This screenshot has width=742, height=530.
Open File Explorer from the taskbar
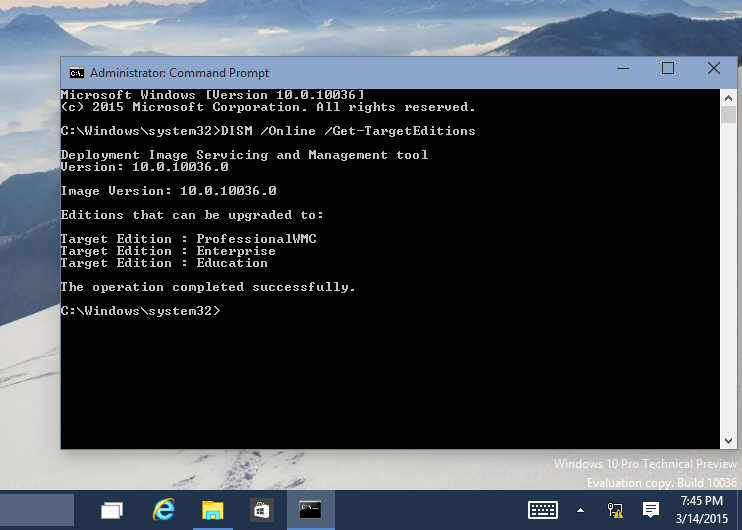pos(213,510)
